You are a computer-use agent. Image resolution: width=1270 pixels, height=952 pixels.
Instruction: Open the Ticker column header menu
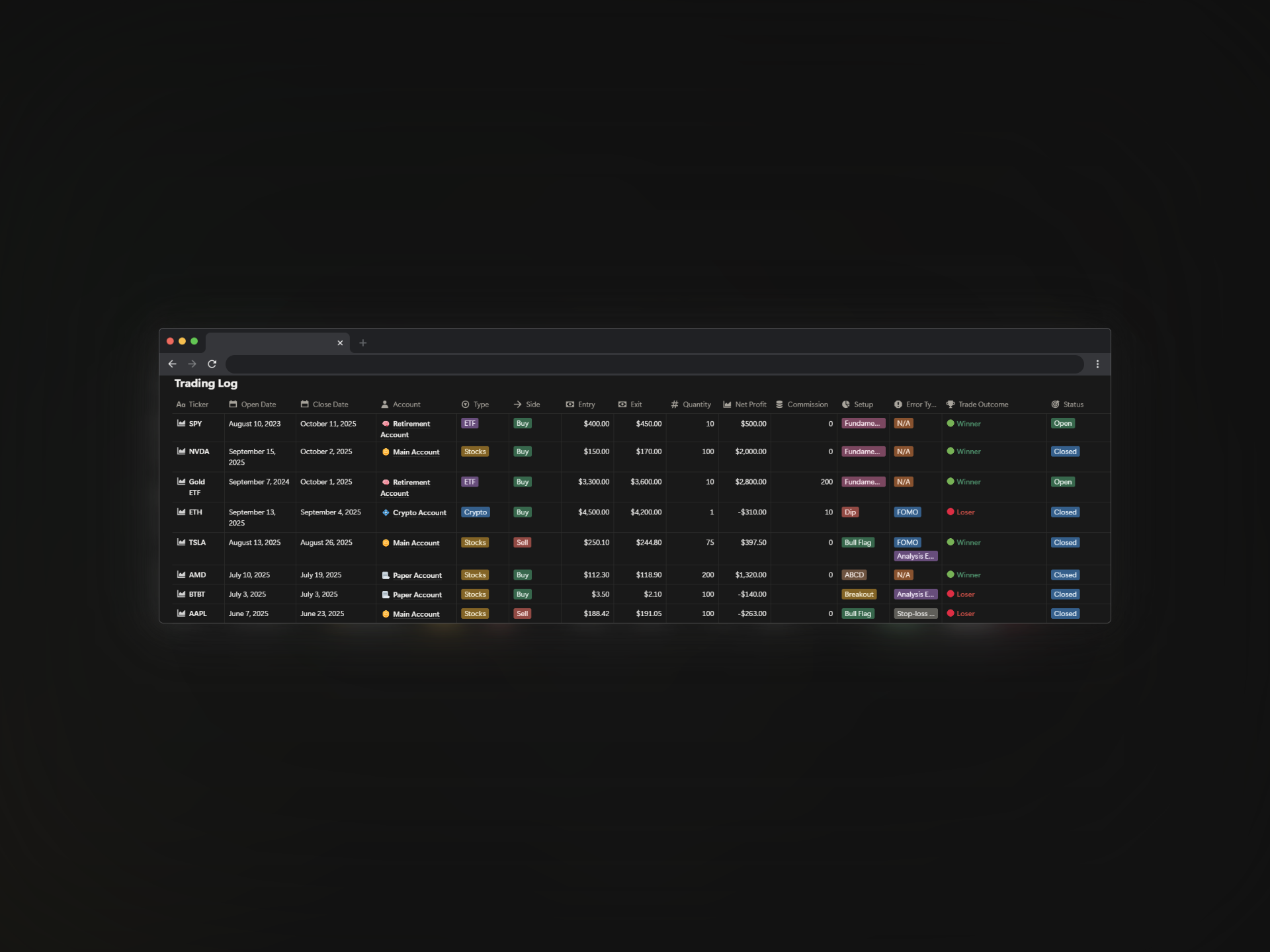(x=192, y=404)
